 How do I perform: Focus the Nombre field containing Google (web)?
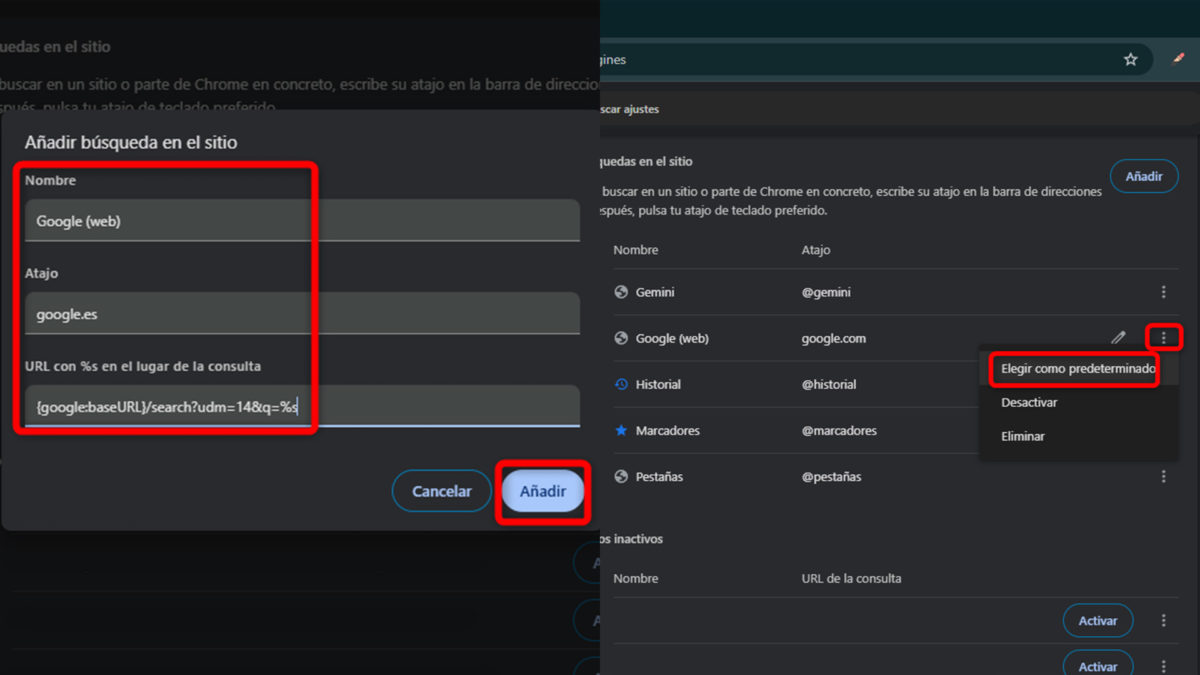(302, 221)
